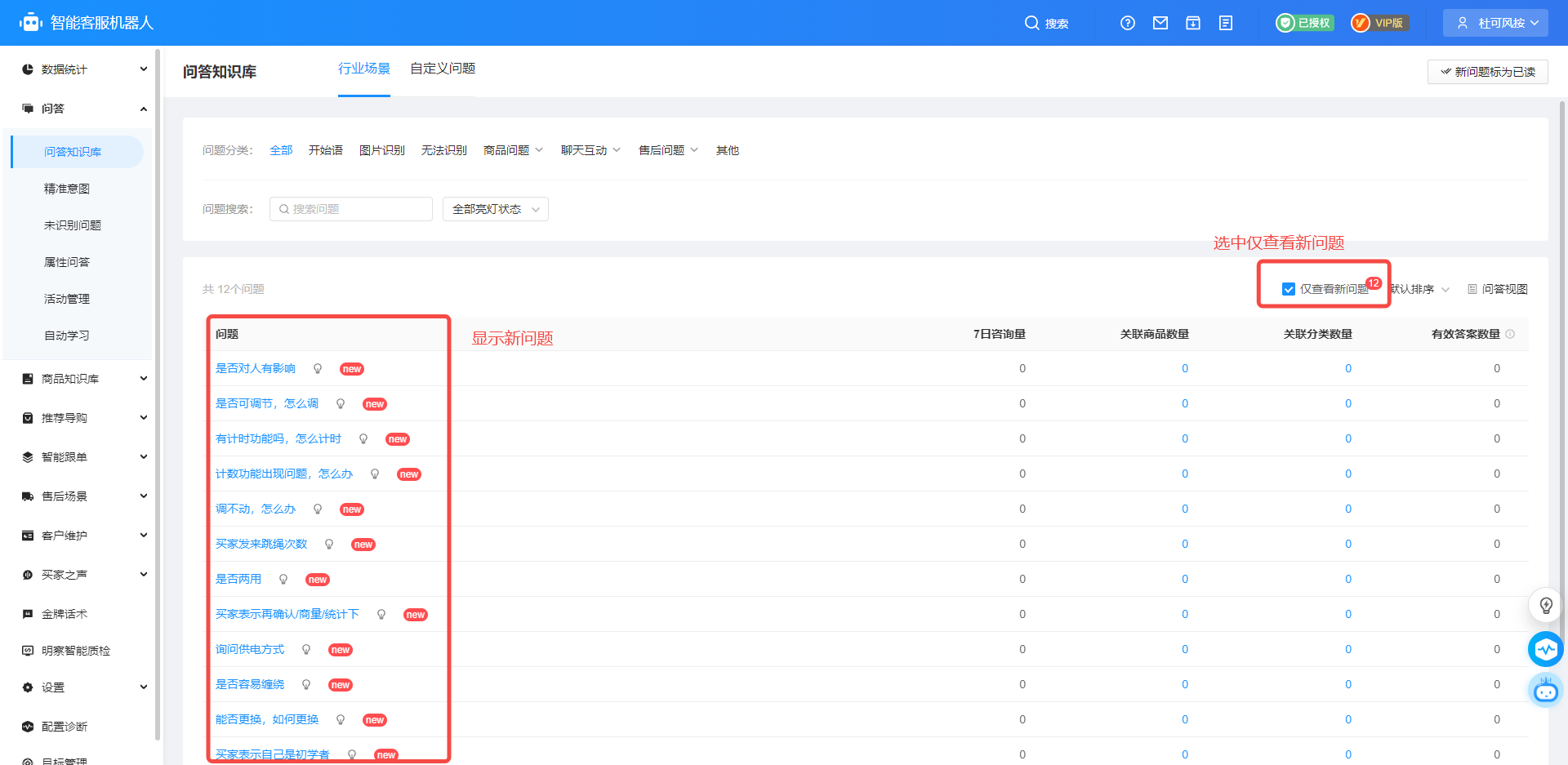Filter by 全部 category

coord(281,150)
